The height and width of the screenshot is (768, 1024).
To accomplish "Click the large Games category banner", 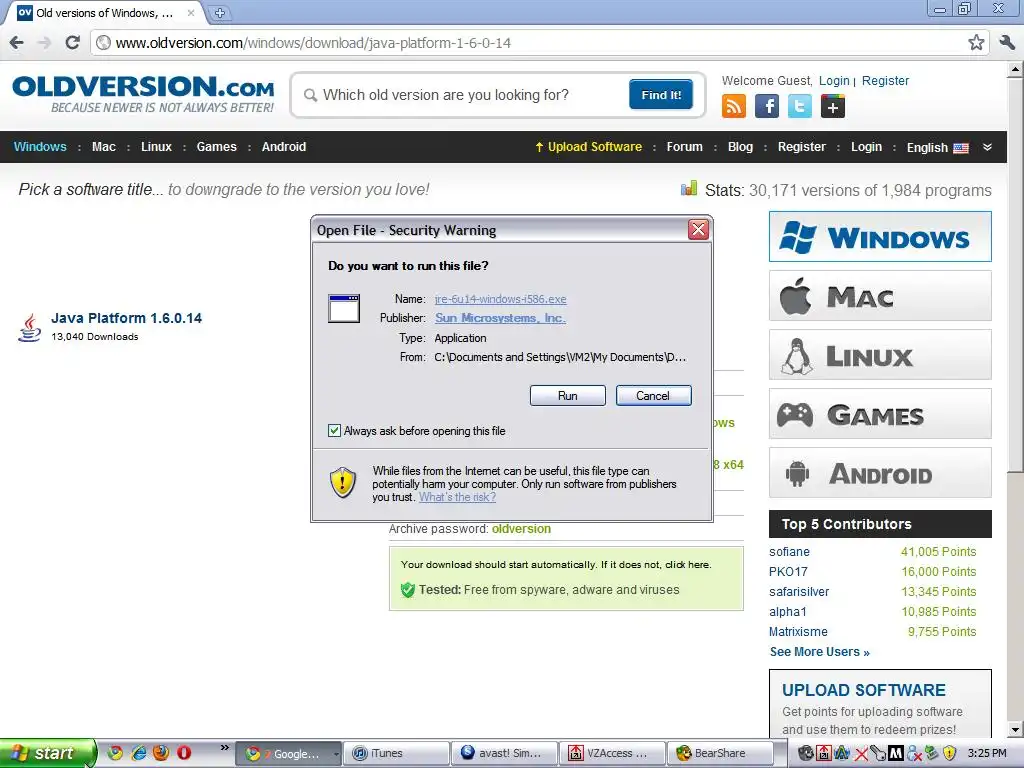I will 880,413.
